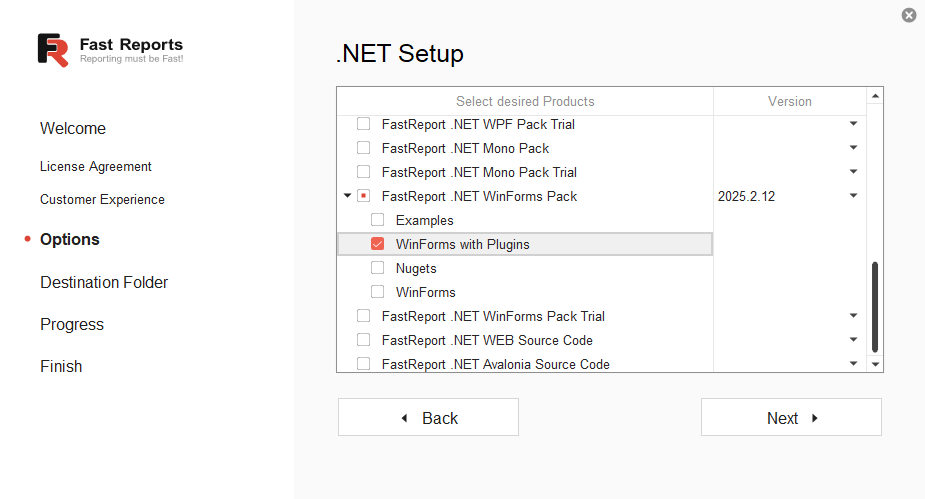Viewport: 925px width, 499px height.
Task: Select Destination Folder step in sidebar
Action: tap(104, 282)
